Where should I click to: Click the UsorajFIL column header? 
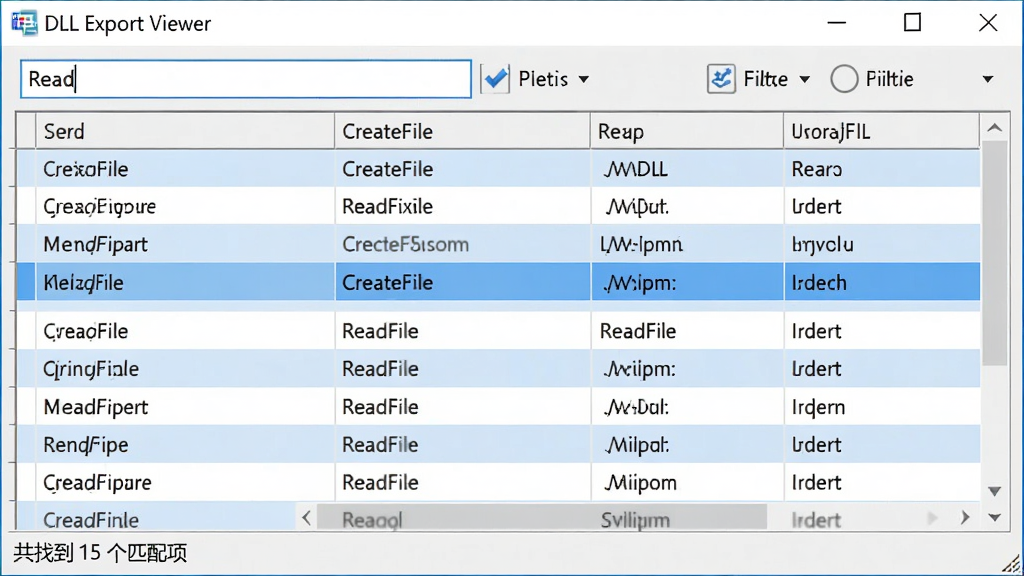coord(882,131)
